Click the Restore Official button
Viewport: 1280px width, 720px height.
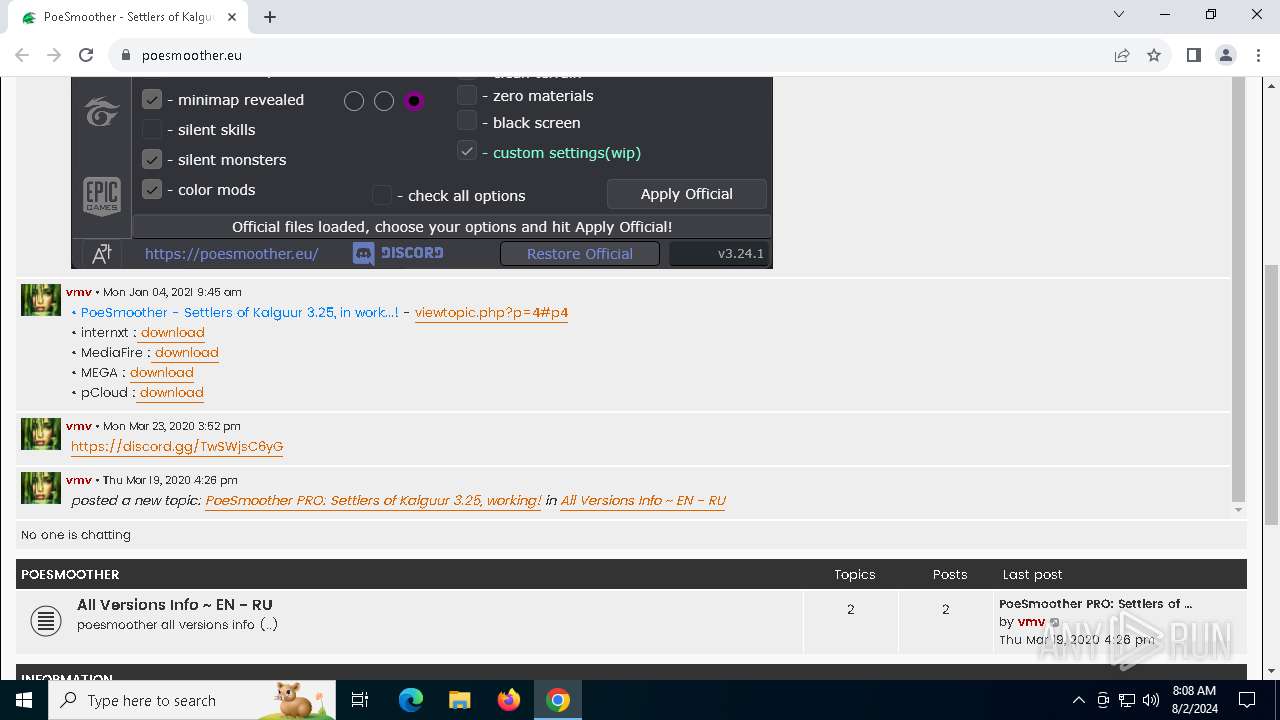(x=580, y=254)
